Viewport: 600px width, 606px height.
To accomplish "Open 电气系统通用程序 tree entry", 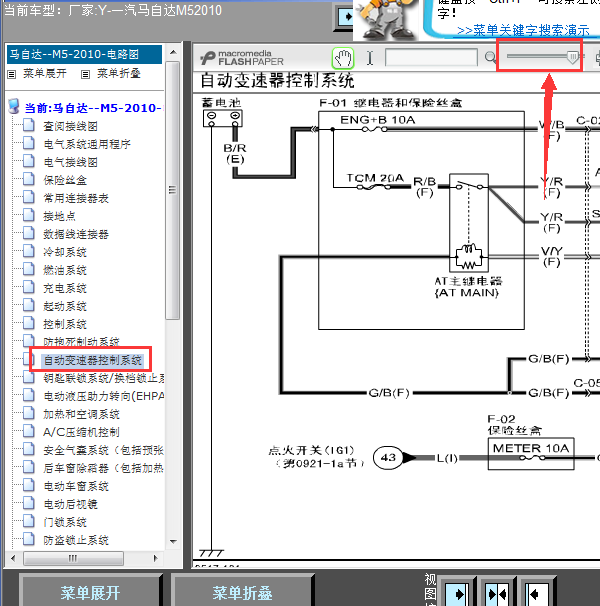I will (x=87, y=144).
